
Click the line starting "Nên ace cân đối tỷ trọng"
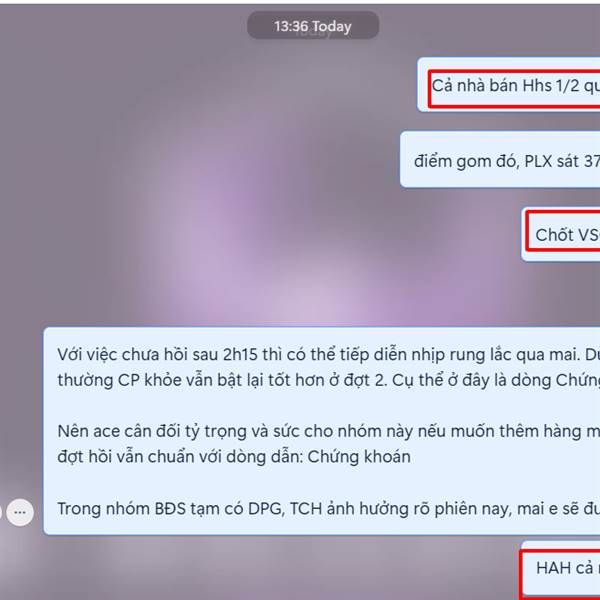[328, 431]
